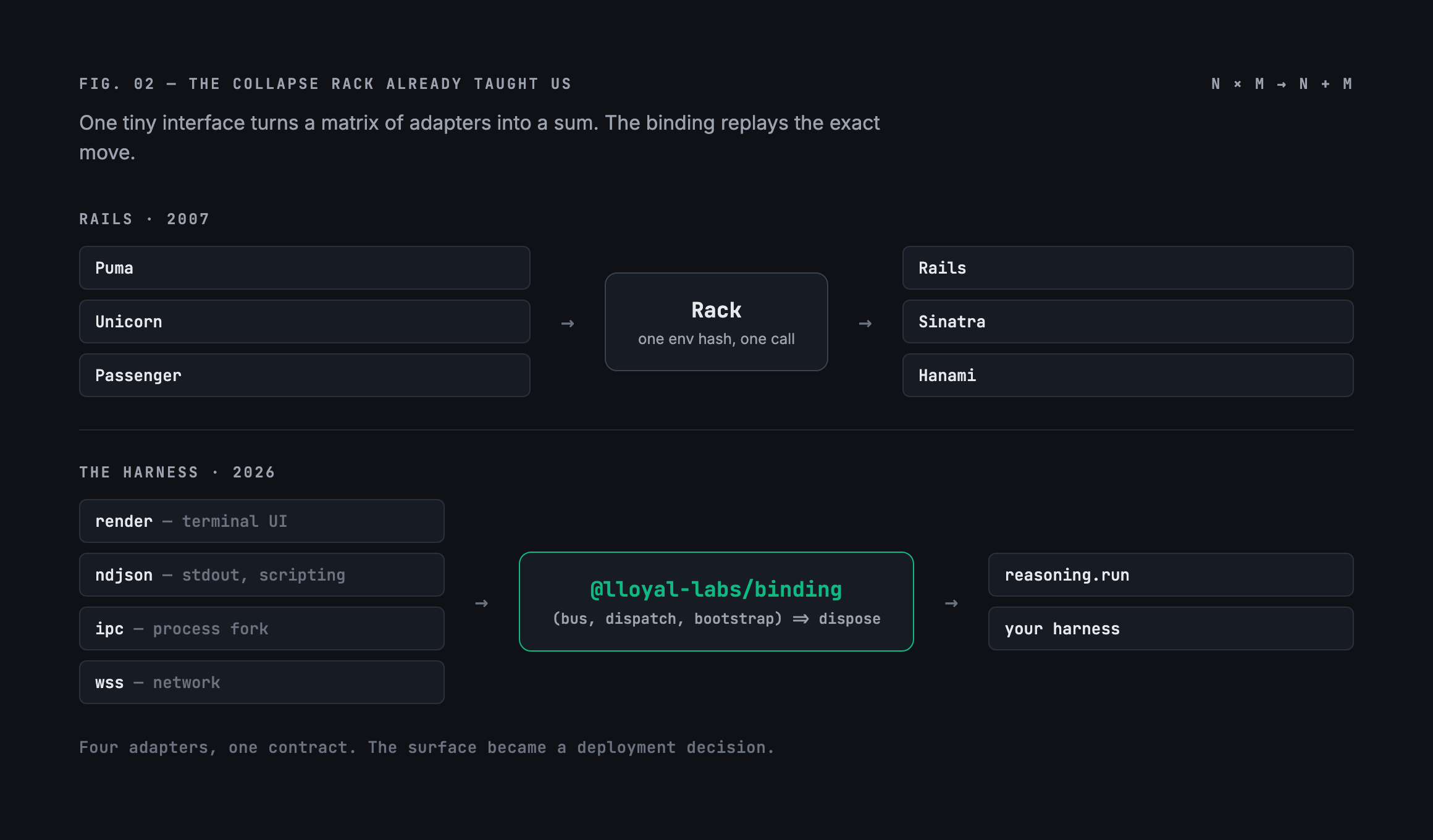The height and width of the screenshot is (840, 1433).
Task: Click the "Four adapters, one contract" caption
Action: click(x=427, y=748)
